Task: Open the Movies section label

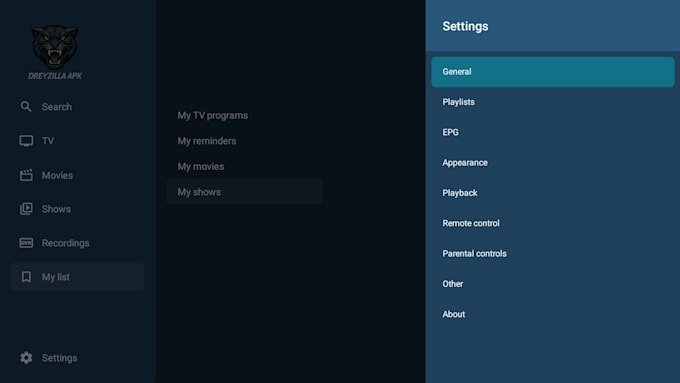Action: [57, 175]
